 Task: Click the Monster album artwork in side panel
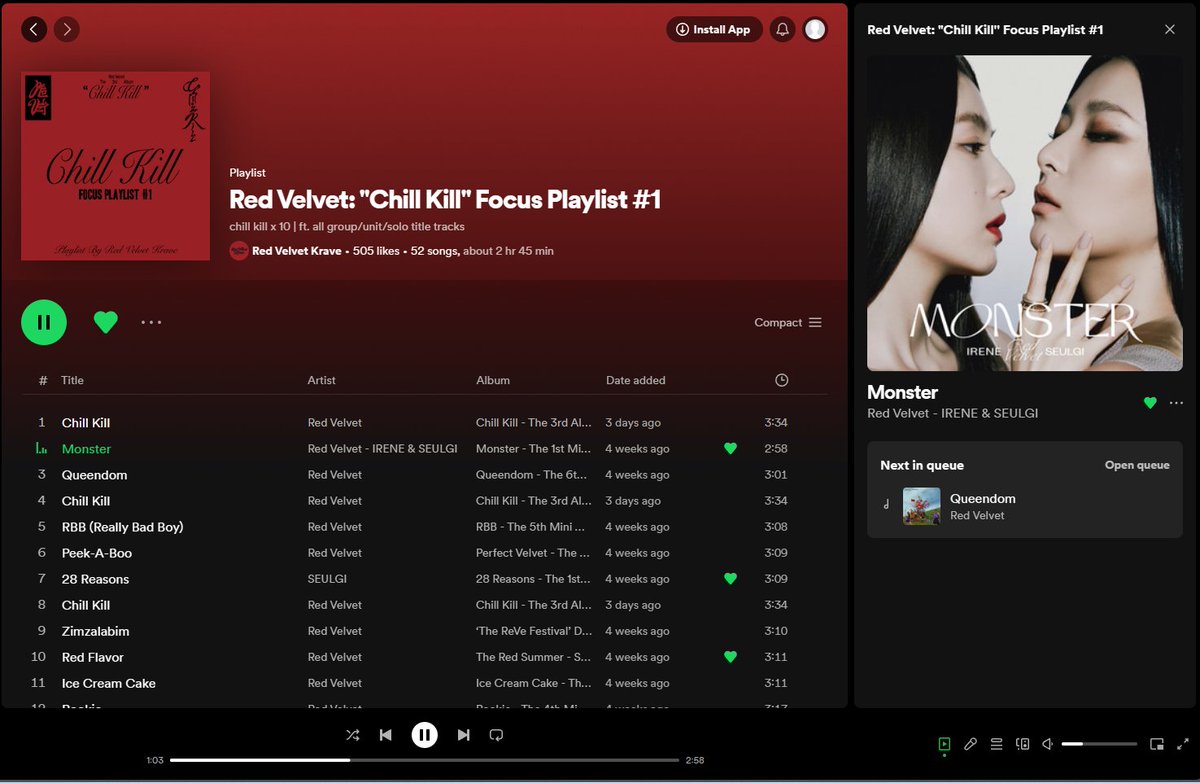point(1025,213)
